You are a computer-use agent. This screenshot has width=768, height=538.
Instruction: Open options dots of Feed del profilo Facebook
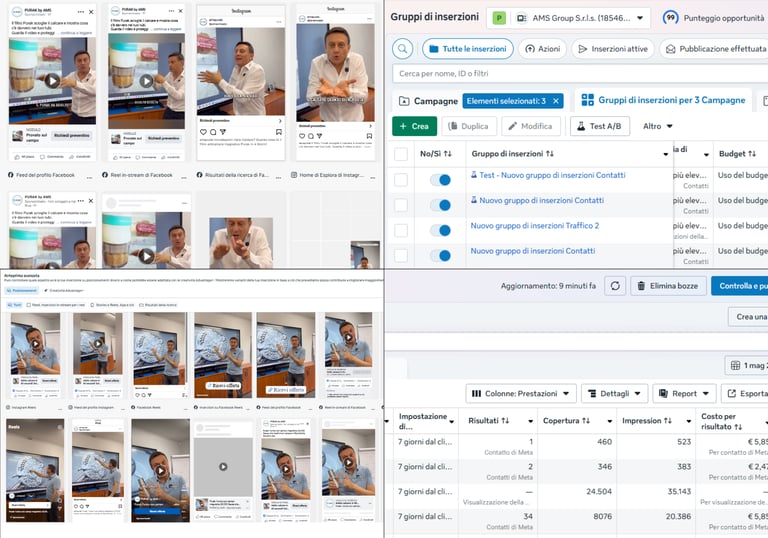[x=89, y=177]
